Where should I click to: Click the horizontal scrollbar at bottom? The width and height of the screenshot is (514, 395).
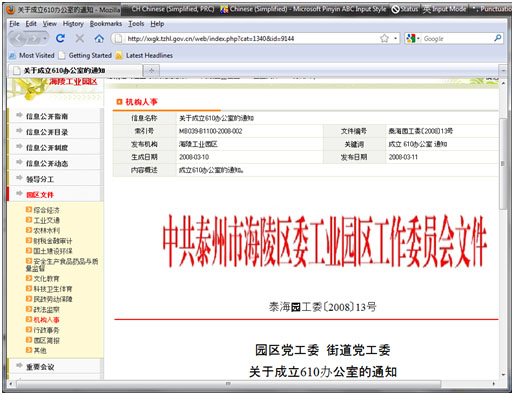point(228,384)
